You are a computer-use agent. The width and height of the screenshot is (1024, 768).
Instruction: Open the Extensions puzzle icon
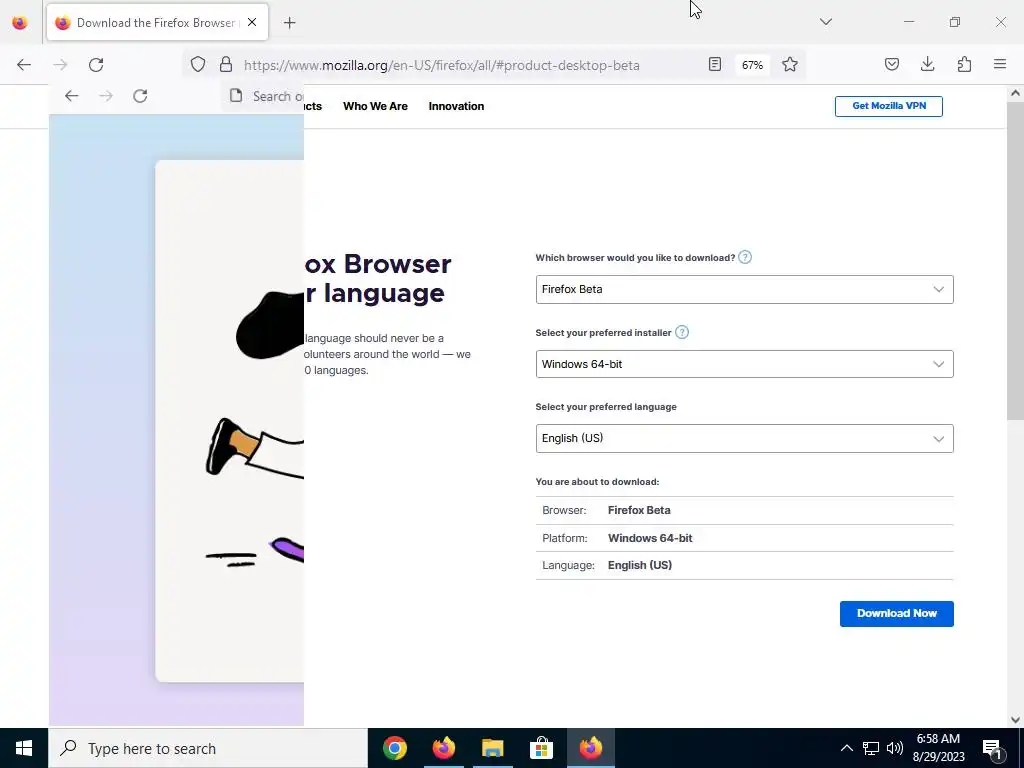(x=965, y=65)
